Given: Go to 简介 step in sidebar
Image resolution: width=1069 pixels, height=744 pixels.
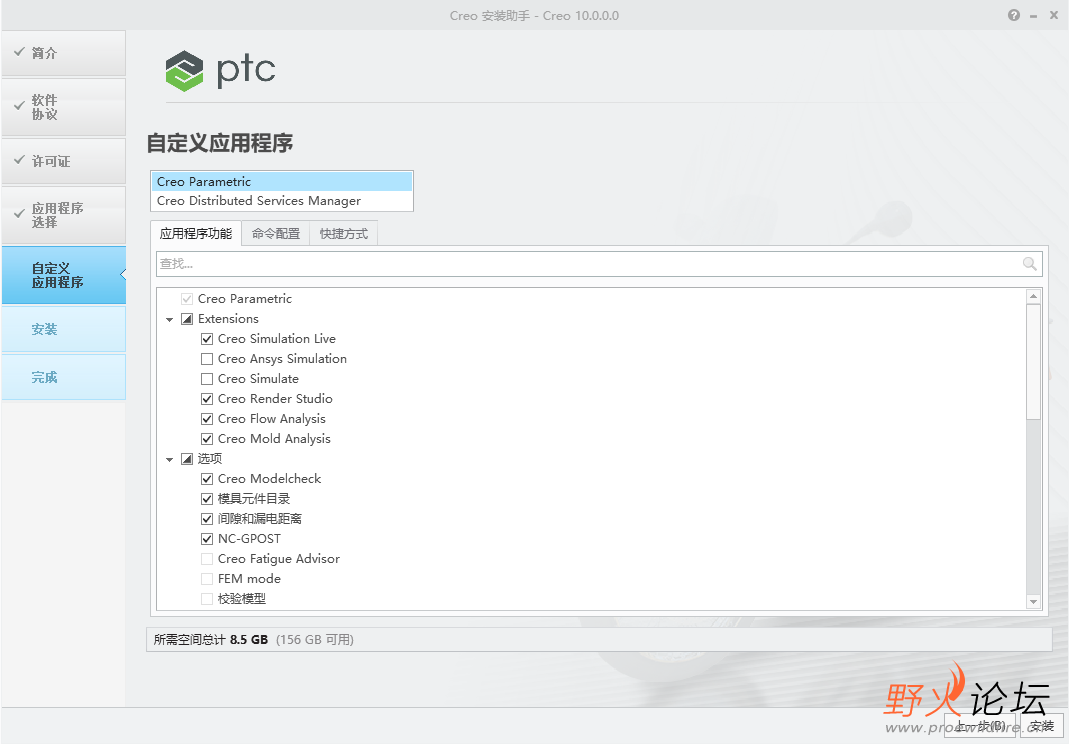Looking at the screenshot, I should (x=63, y=53).
